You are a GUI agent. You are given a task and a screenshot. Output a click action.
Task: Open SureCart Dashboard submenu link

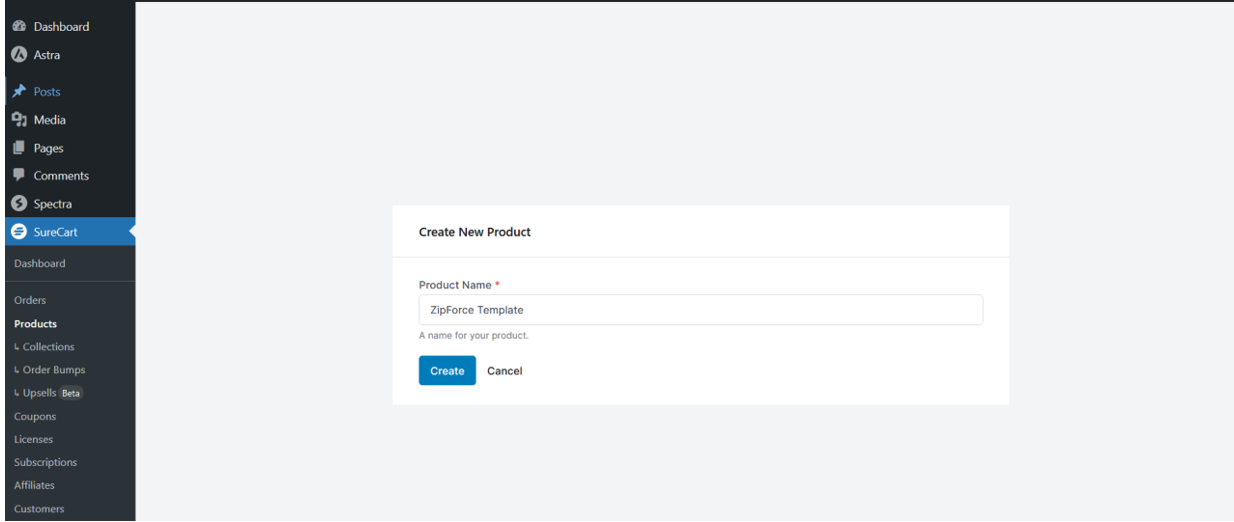(x=40, y=264)
